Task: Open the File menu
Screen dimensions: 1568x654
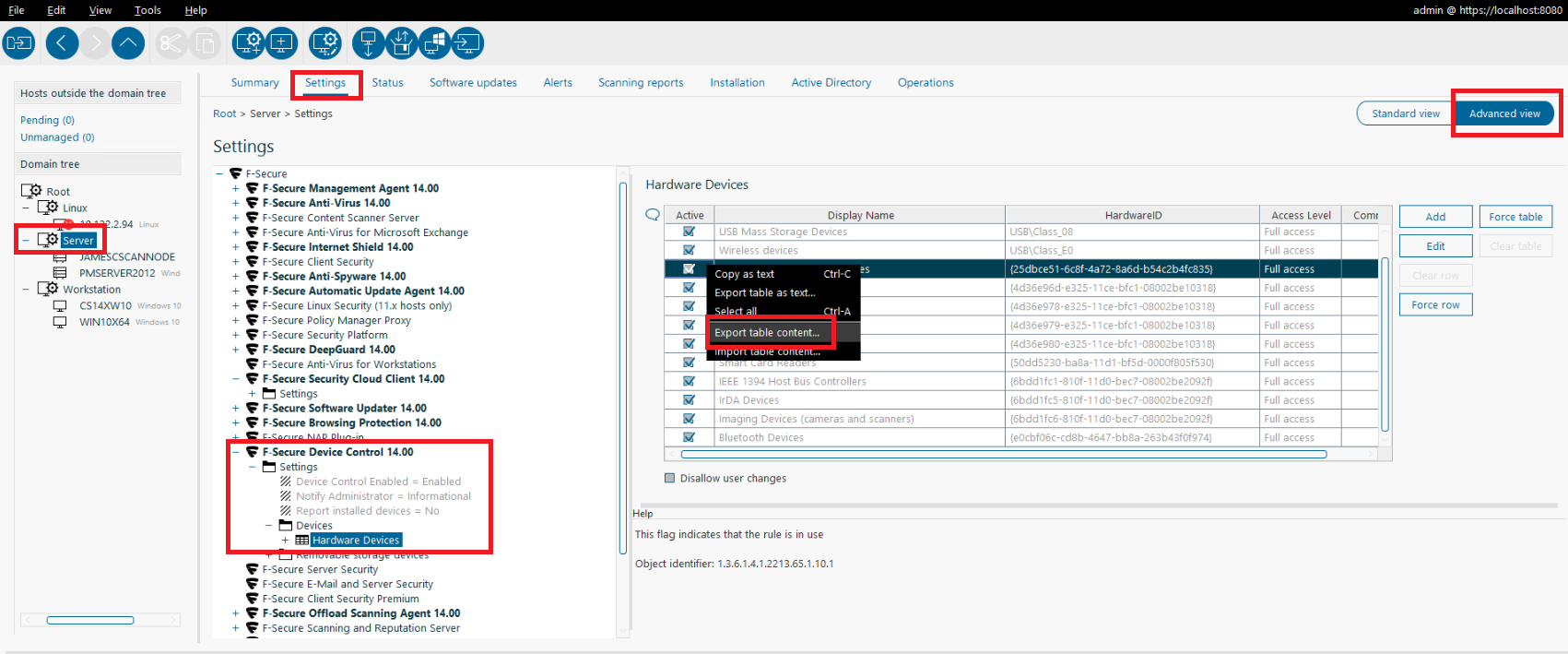Action: tap(17, 10)
